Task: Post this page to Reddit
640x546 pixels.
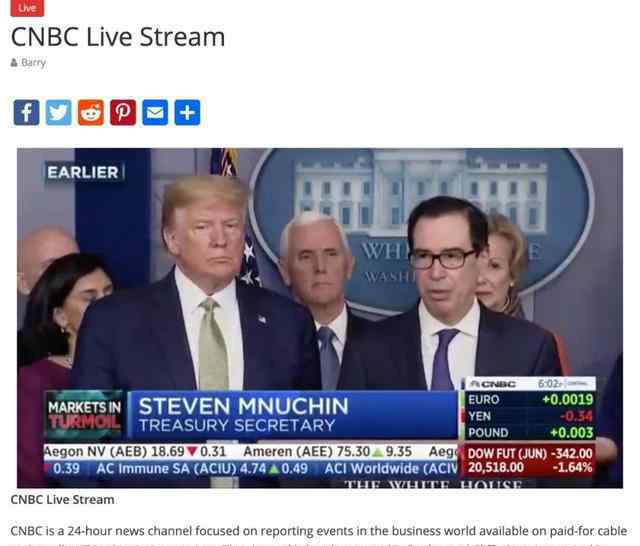Action: 91,112
